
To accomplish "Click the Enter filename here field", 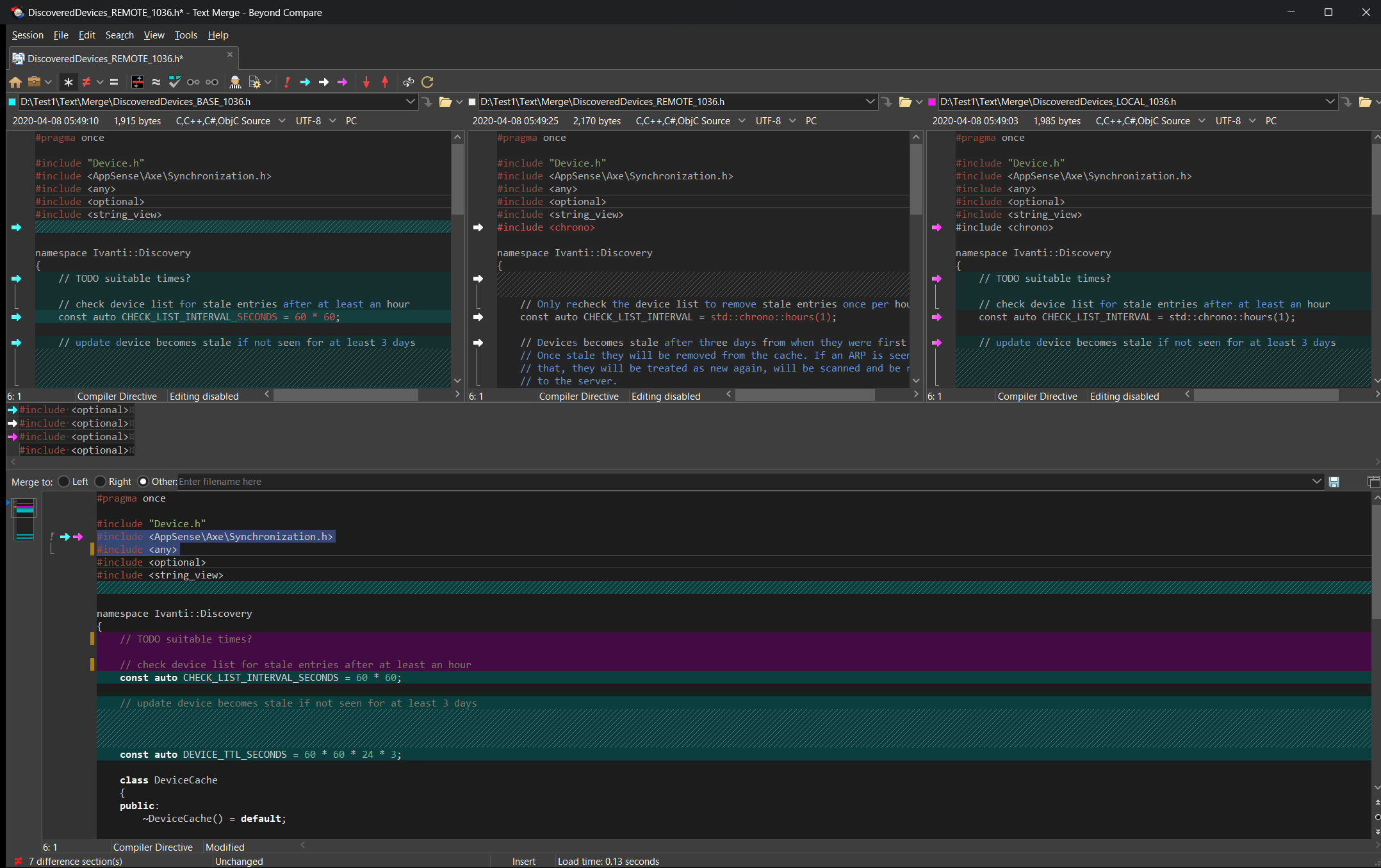I will 743,482.
